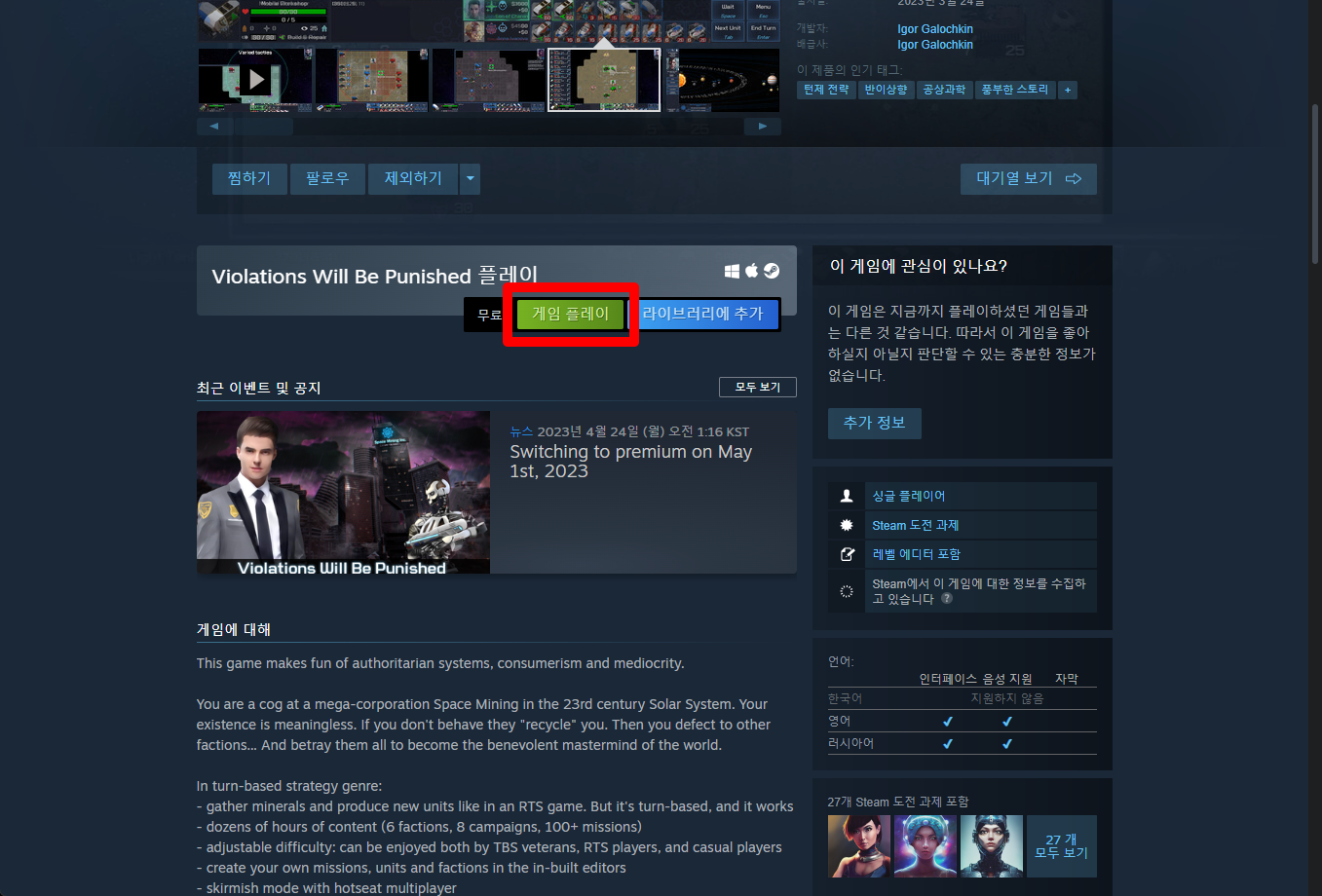Image resolution: width=1322 pixels, height=896 pixels.
Task: Add game to wishlist with 찜하기
Action: click(249, 178)
